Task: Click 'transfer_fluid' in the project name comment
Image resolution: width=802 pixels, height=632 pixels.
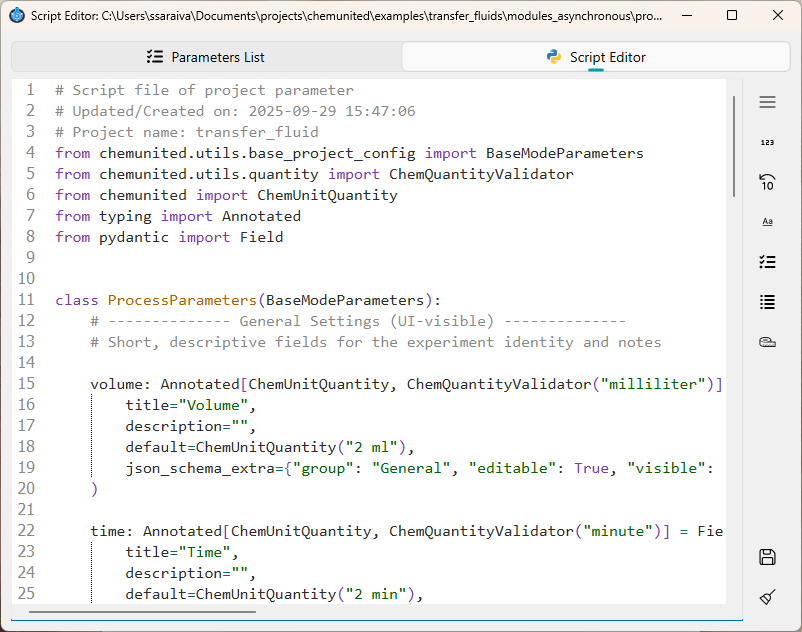Action: click(257, 132)
